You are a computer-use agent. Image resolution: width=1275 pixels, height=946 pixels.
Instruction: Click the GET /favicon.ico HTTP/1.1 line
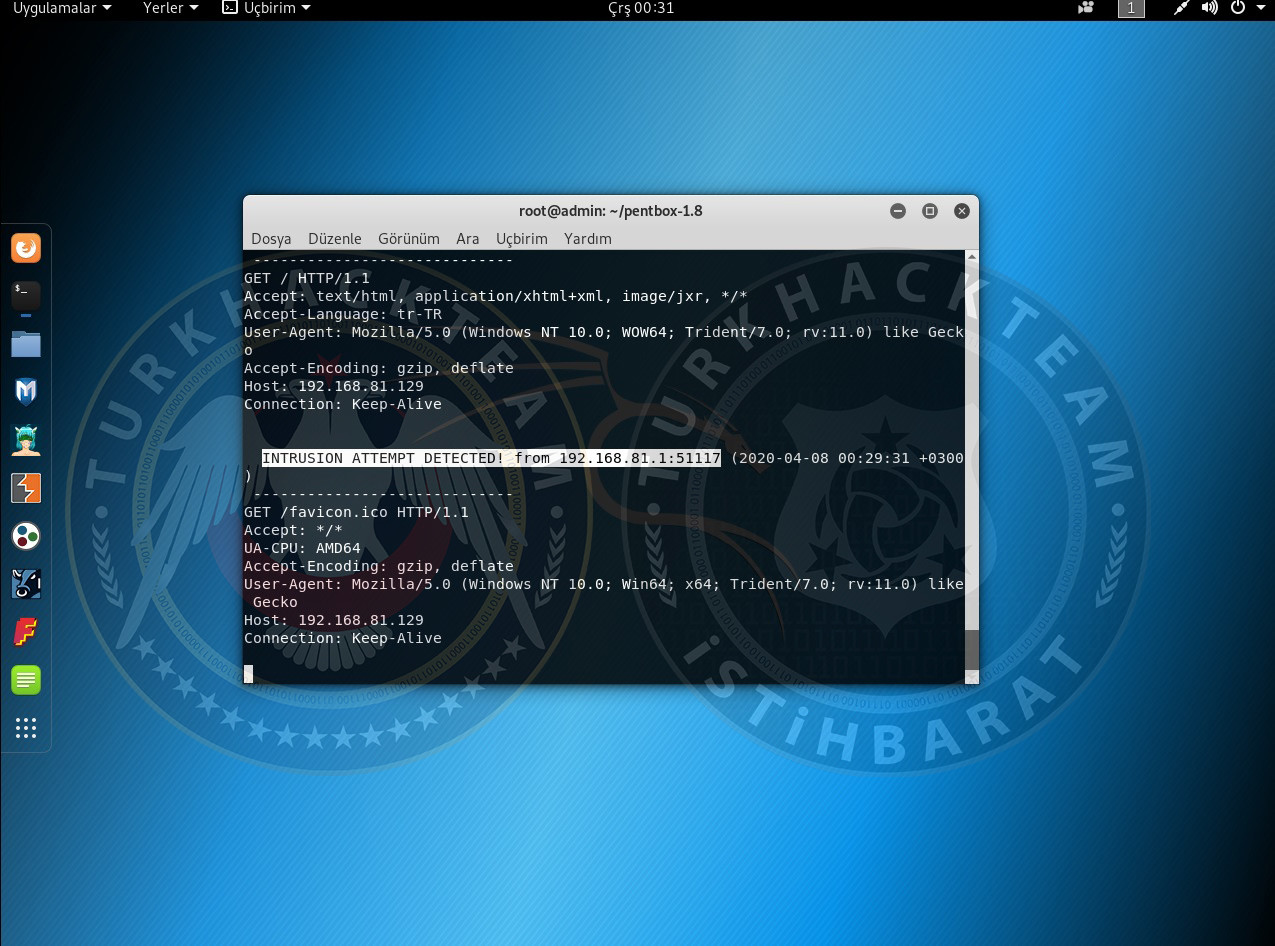[356, 512]
